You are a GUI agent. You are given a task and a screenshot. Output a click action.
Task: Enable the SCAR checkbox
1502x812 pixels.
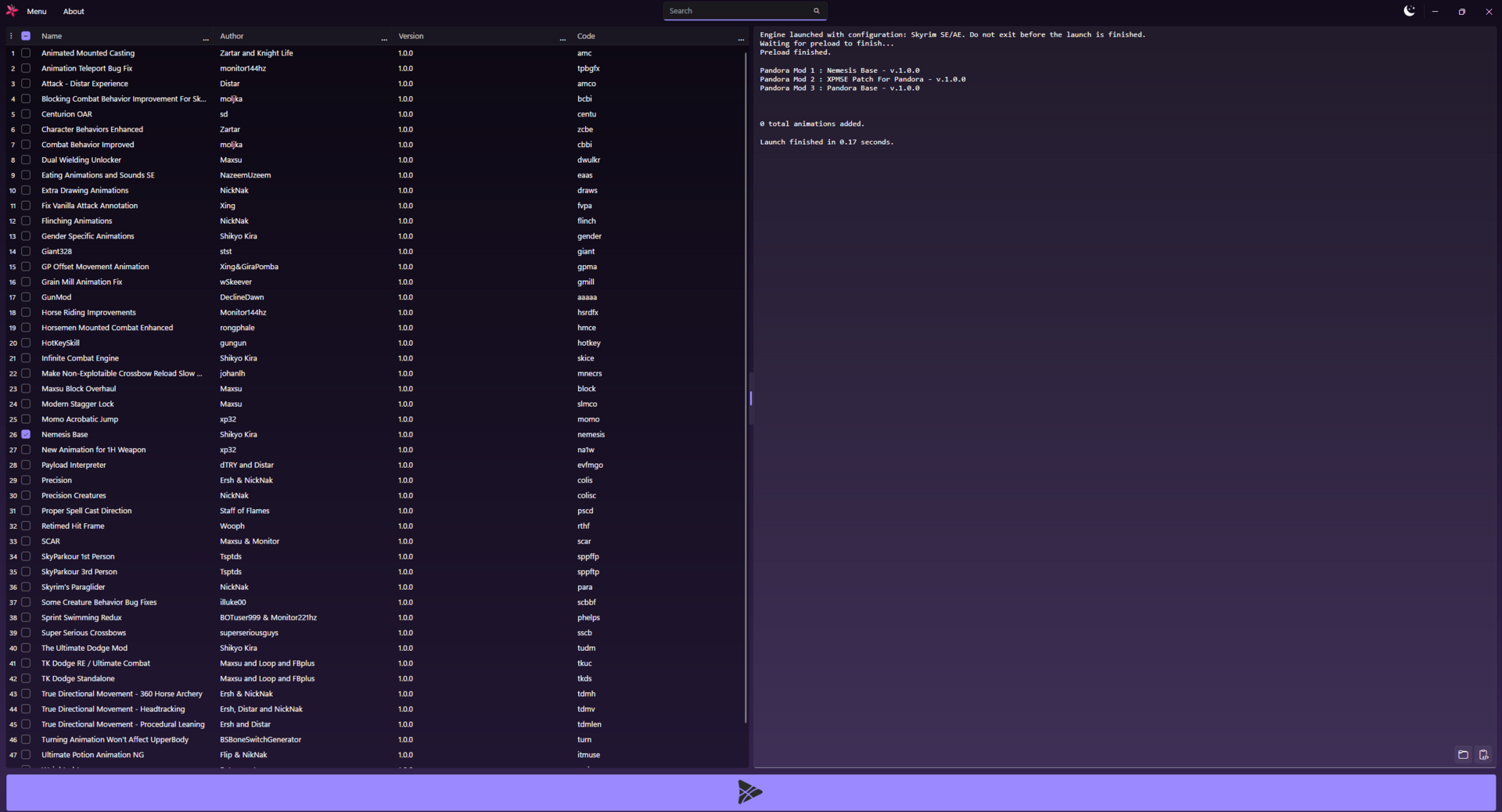tap(26, 541)
